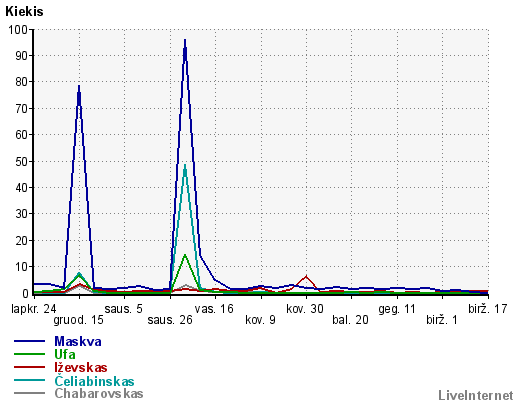Screen dimensions: 520x405
Task: Click the Chabarovskas legend label
Action: [99, 394]
